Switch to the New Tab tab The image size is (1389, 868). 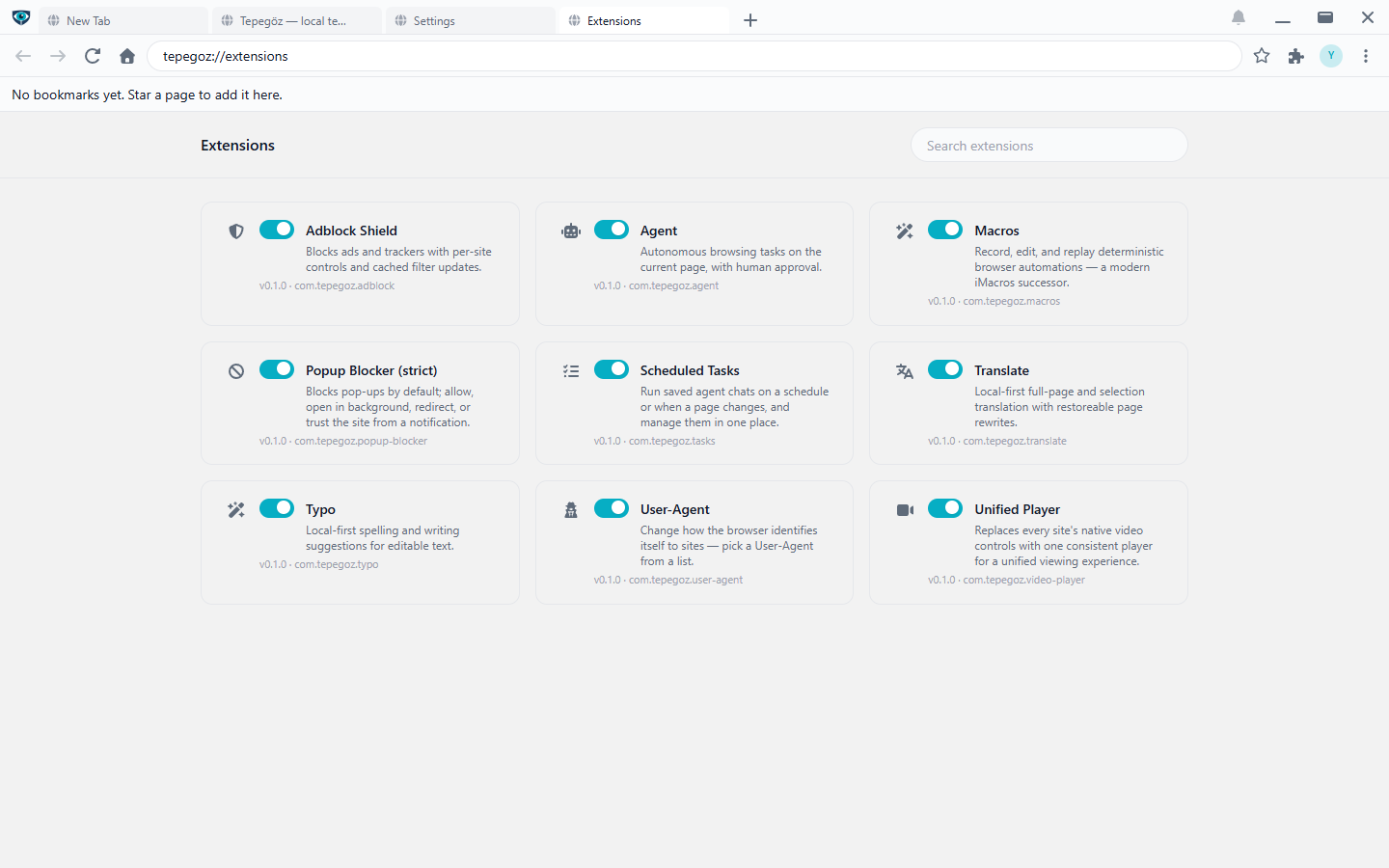pos(123,20)
